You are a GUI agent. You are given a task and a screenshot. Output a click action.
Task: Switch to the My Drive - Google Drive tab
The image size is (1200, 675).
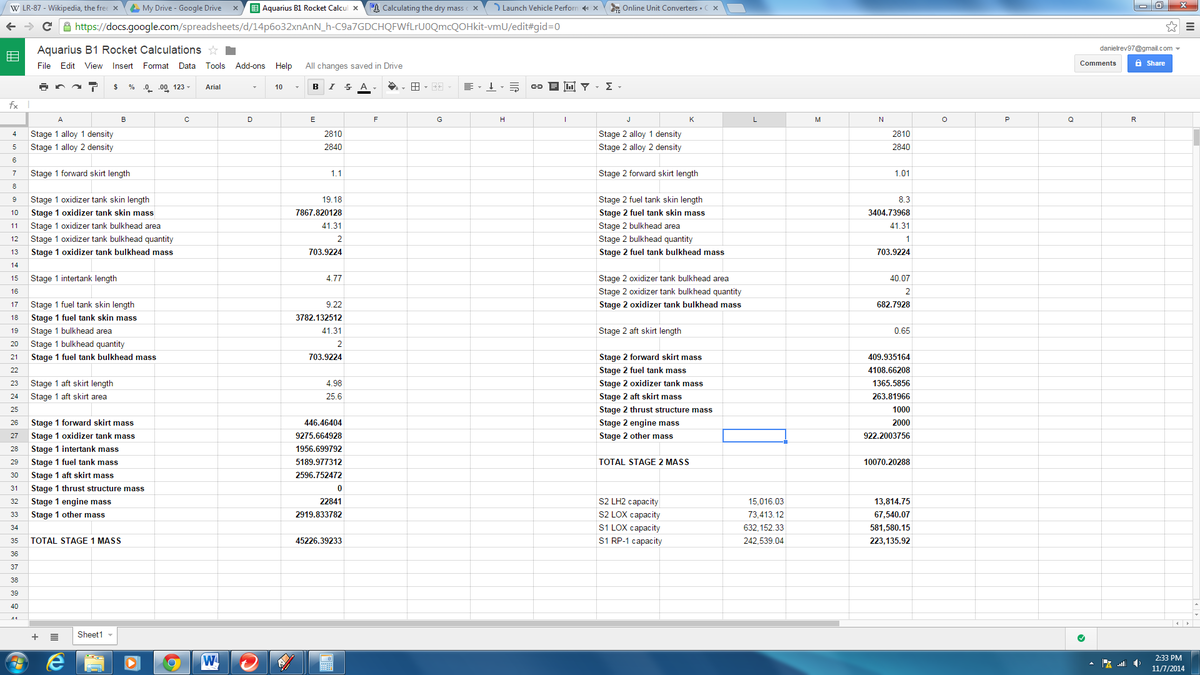tap(182, 8)
